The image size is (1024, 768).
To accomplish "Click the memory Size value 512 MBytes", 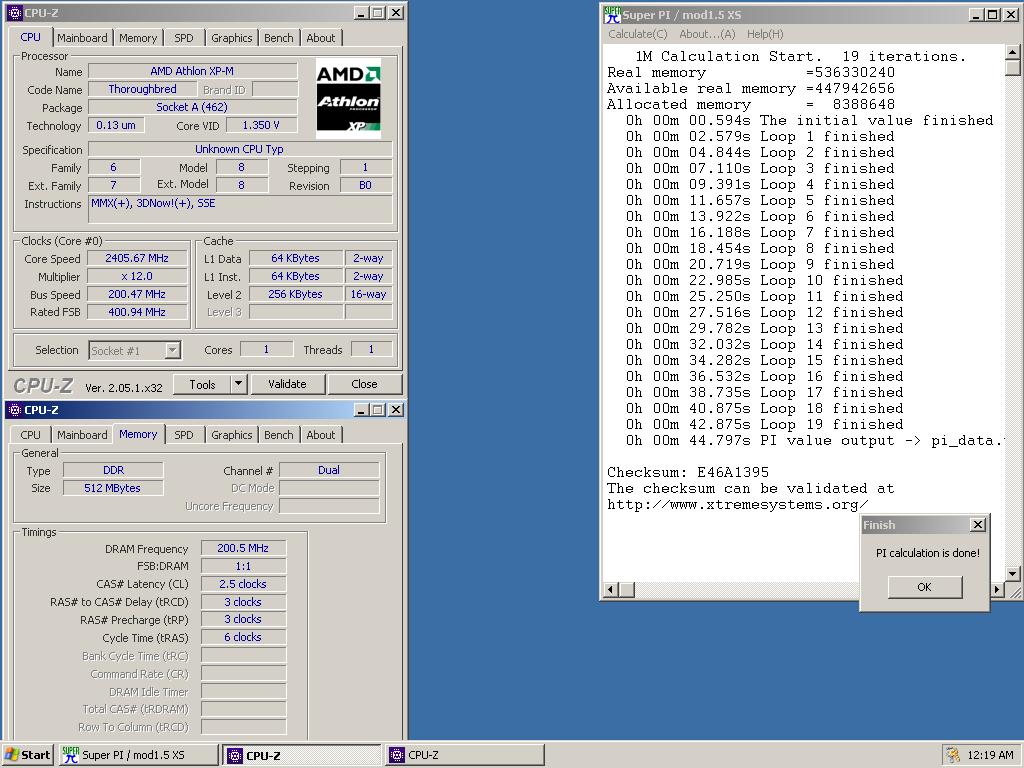I will click(113, 488).
